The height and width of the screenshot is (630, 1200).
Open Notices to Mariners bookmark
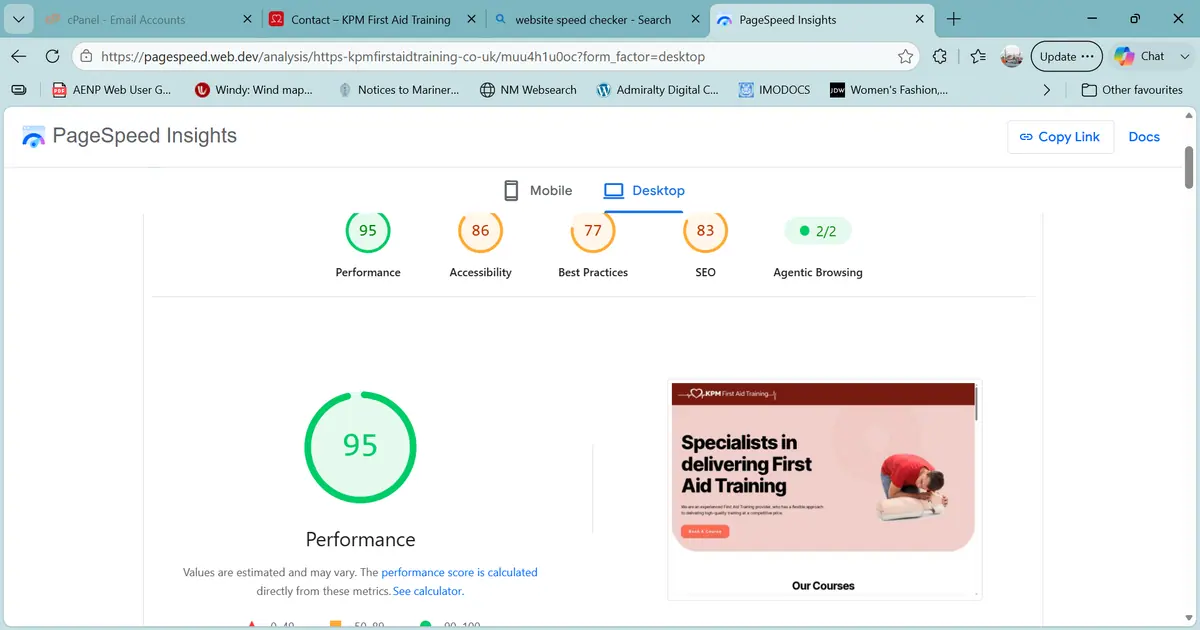tap(398, 90)
